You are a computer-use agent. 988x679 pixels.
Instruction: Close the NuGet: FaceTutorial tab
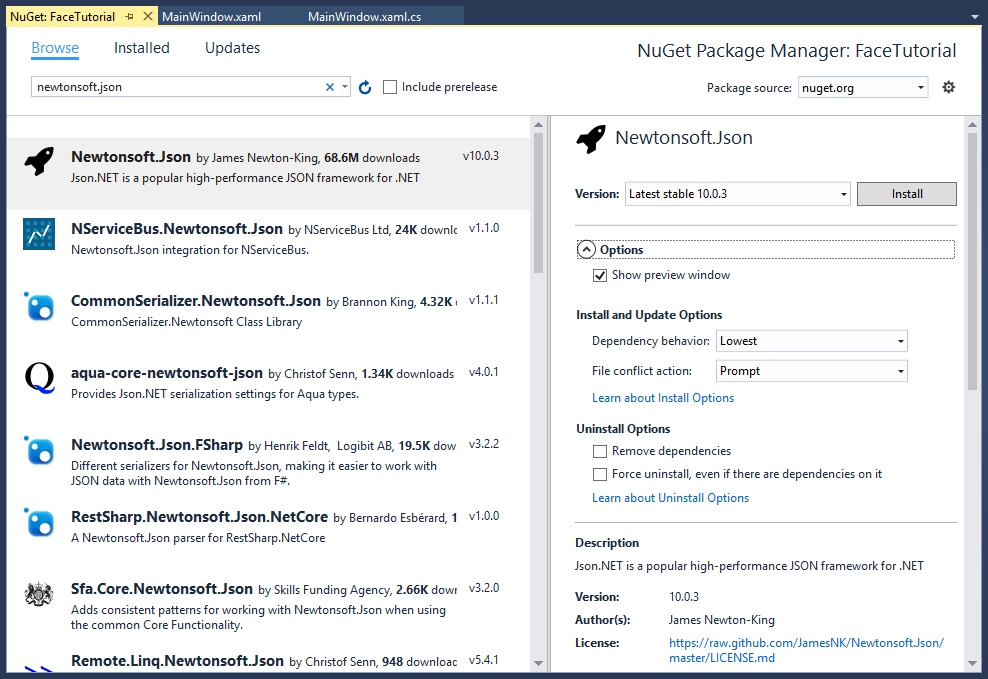147,16
